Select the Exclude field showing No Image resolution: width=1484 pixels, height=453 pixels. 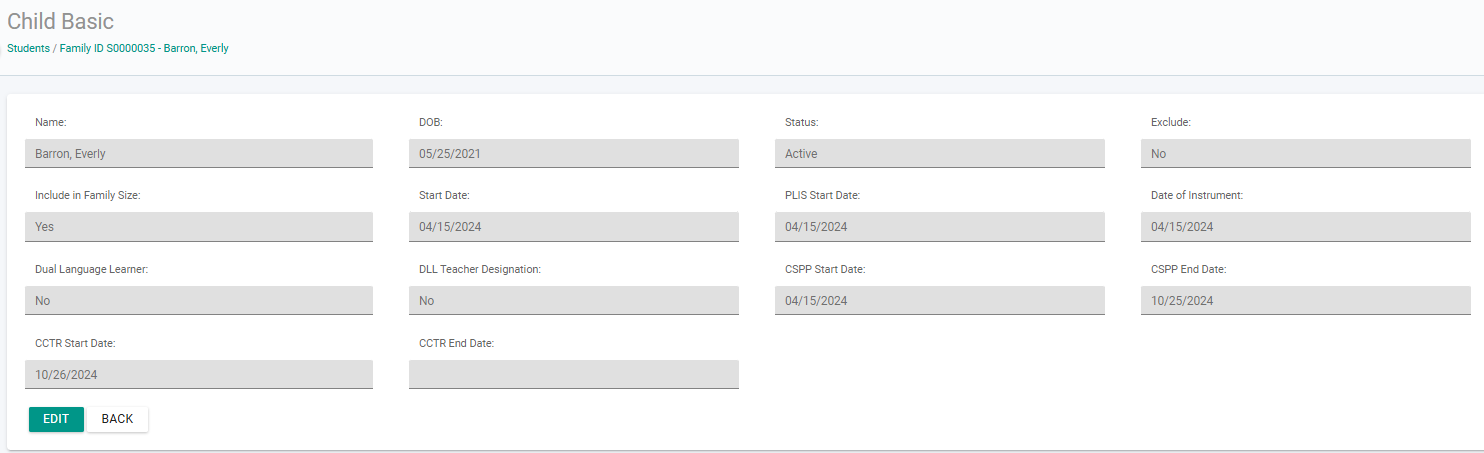(x=1306, y=153)
